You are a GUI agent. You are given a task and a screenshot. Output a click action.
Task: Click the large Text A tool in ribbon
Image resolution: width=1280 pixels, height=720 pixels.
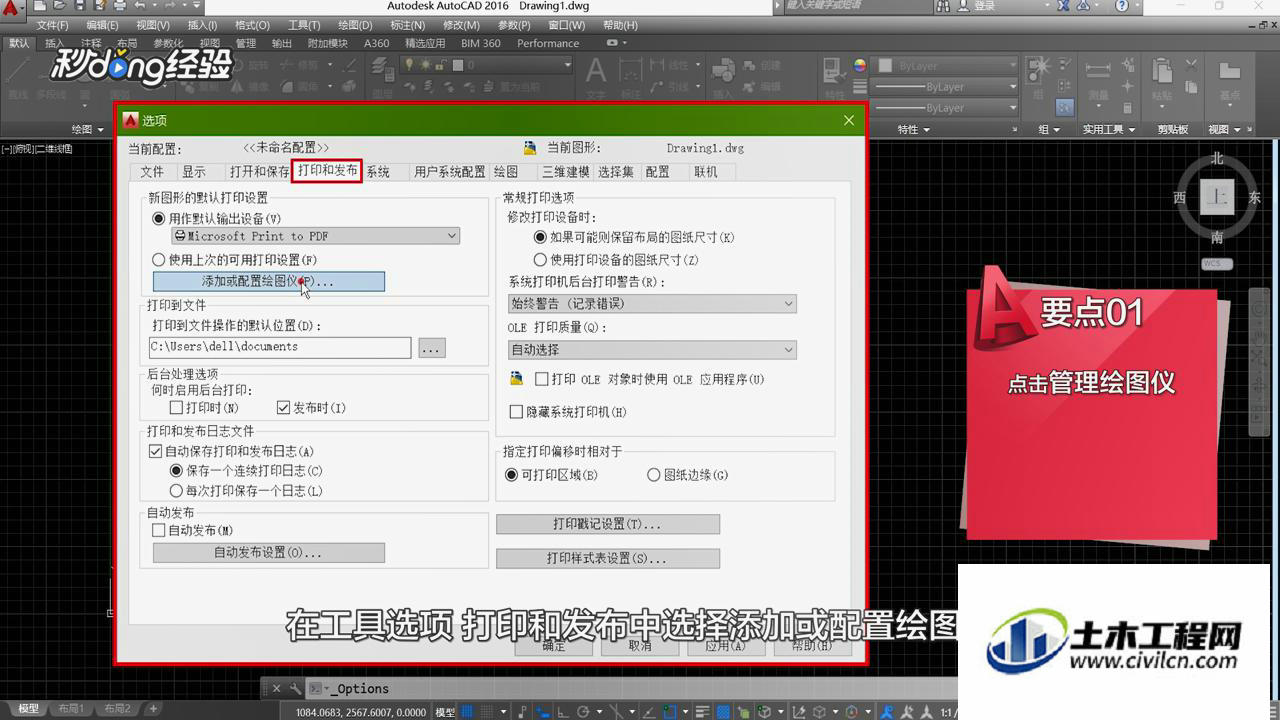(596, 70)
